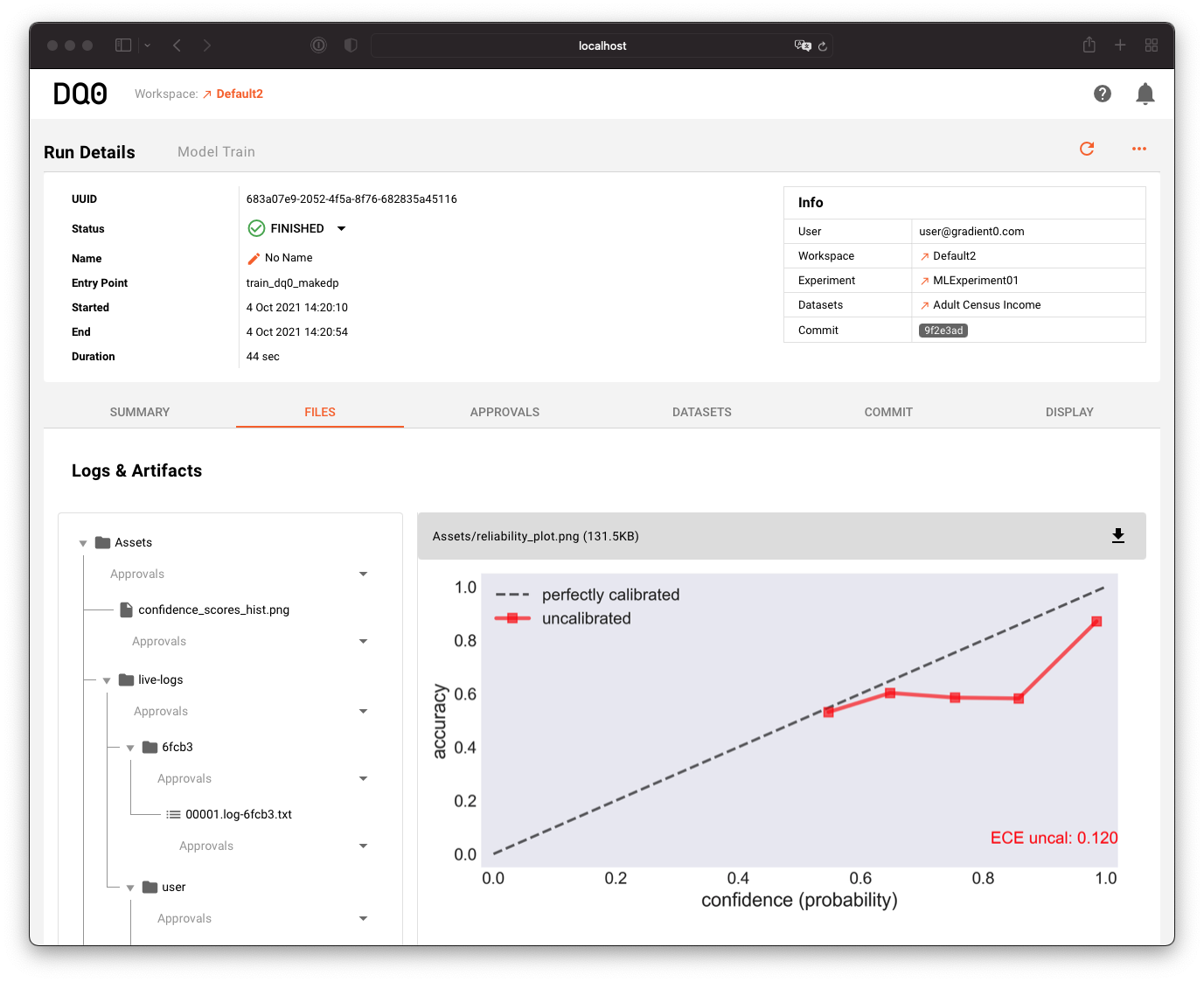
Task: Go to the DATASETS tab
Action: (702, 412)
